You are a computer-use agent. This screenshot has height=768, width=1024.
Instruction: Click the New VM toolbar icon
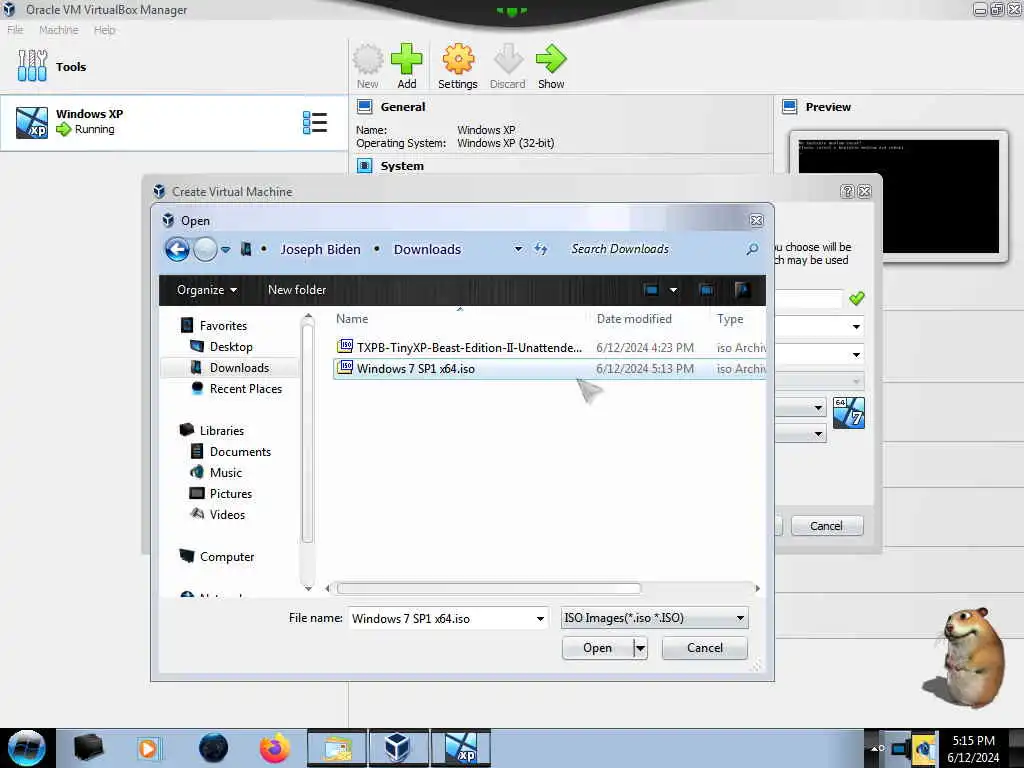[x=368, y=59]
